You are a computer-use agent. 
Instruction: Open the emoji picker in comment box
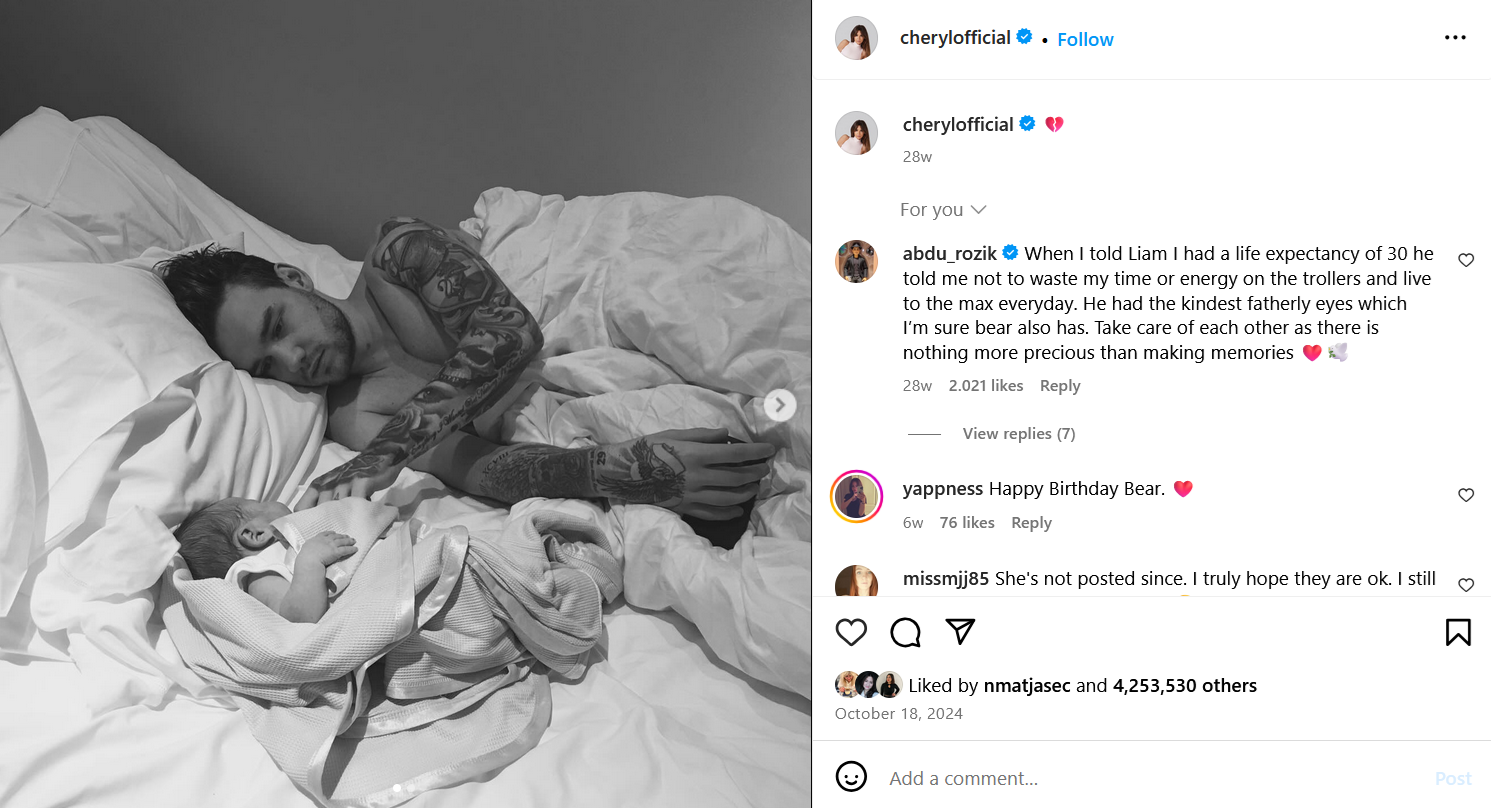pos(851,777)
